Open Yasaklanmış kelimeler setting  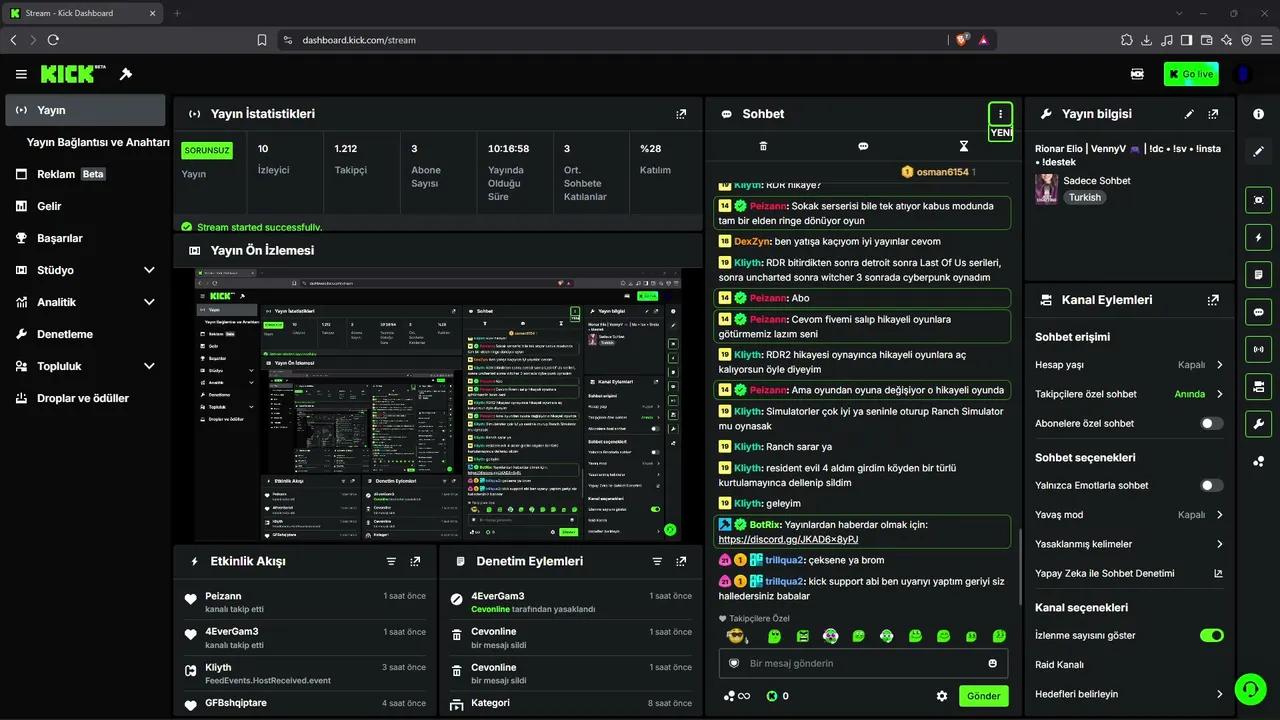1129,544
